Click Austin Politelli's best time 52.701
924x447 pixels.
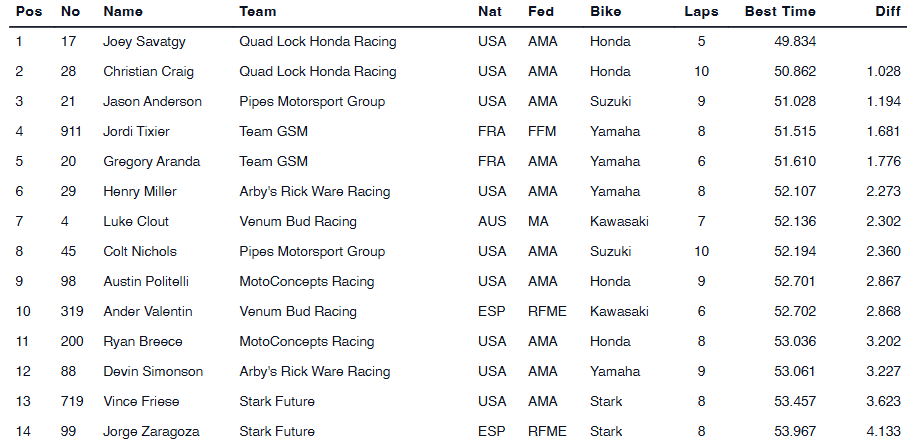(795, 282)
